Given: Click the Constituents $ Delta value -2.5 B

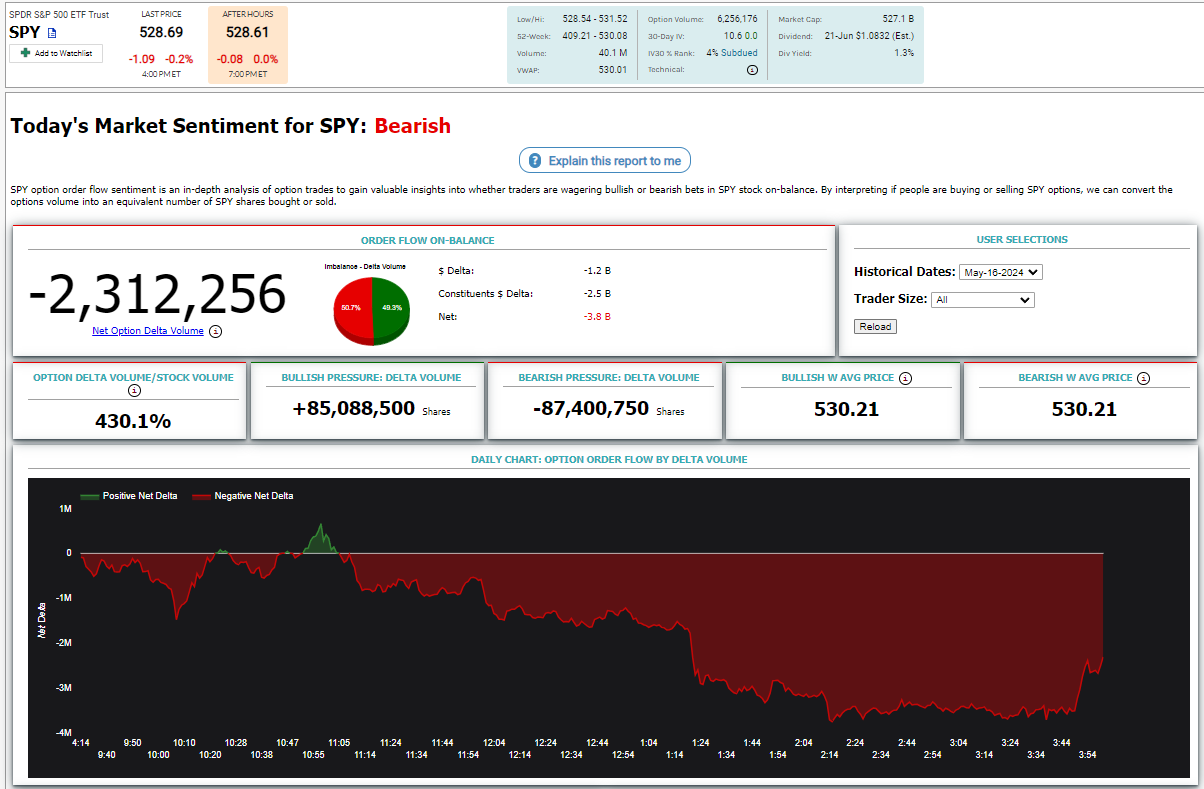Looking at the screenshot, I should point(597,294).
